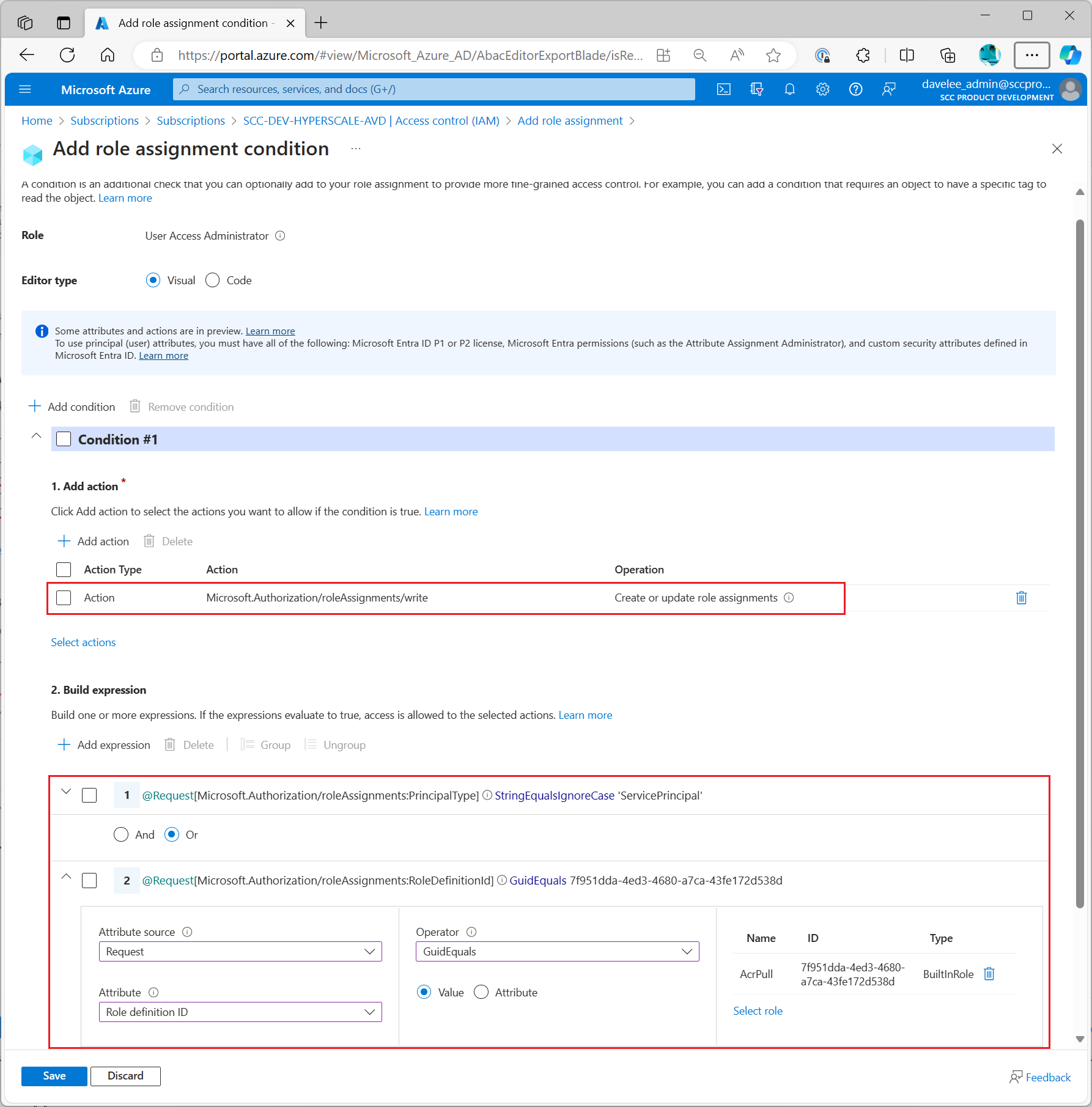Image resolution: width=1092 pixels, height=1107 pixels.
Task: Open Azure Cloud Shell icon
Action: [723, 89]
